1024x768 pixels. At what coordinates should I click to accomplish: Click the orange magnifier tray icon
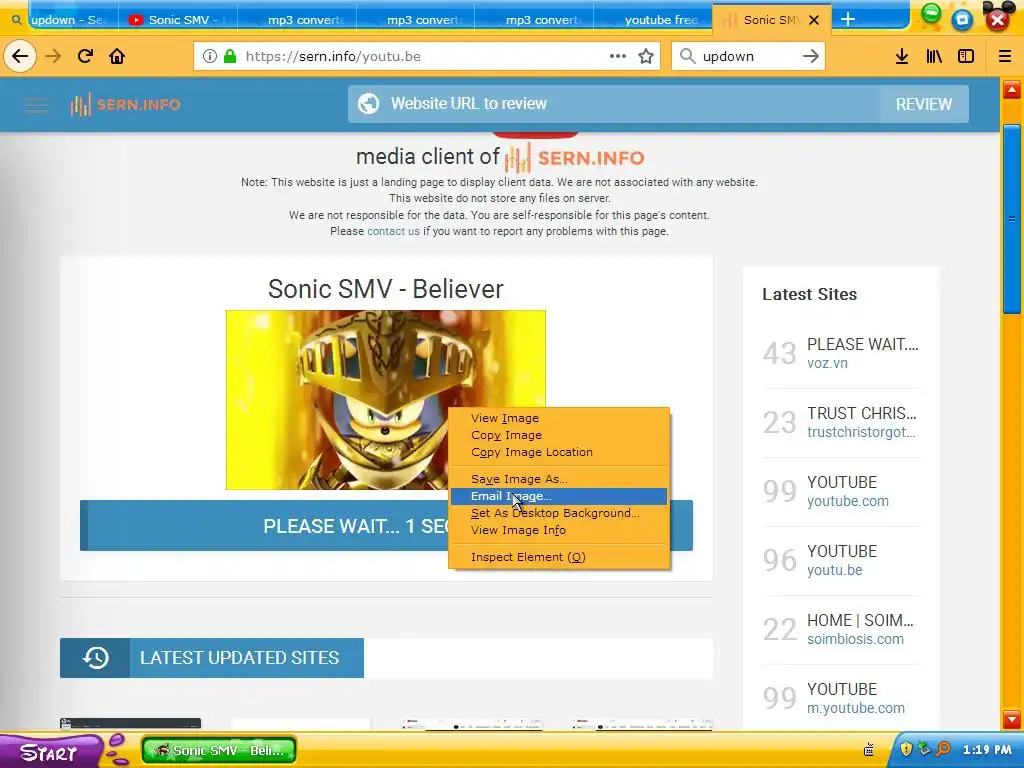(943, 748)
